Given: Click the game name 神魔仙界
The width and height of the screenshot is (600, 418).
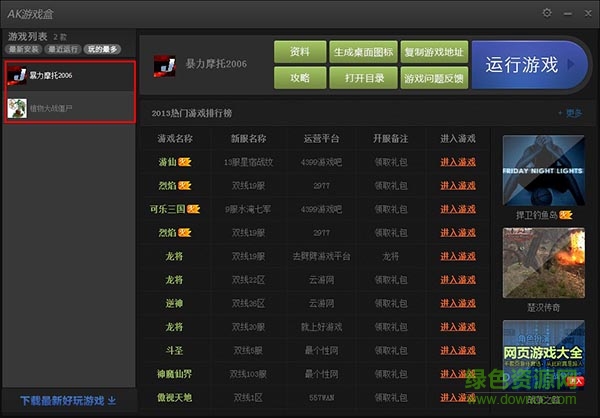Looking at the screenshot, I should click(174, 374).
